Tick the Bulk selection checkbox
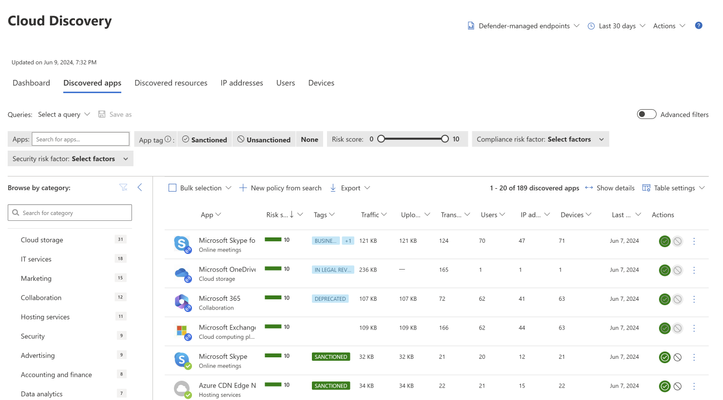The image size is (723, 400). pos(172,188)
